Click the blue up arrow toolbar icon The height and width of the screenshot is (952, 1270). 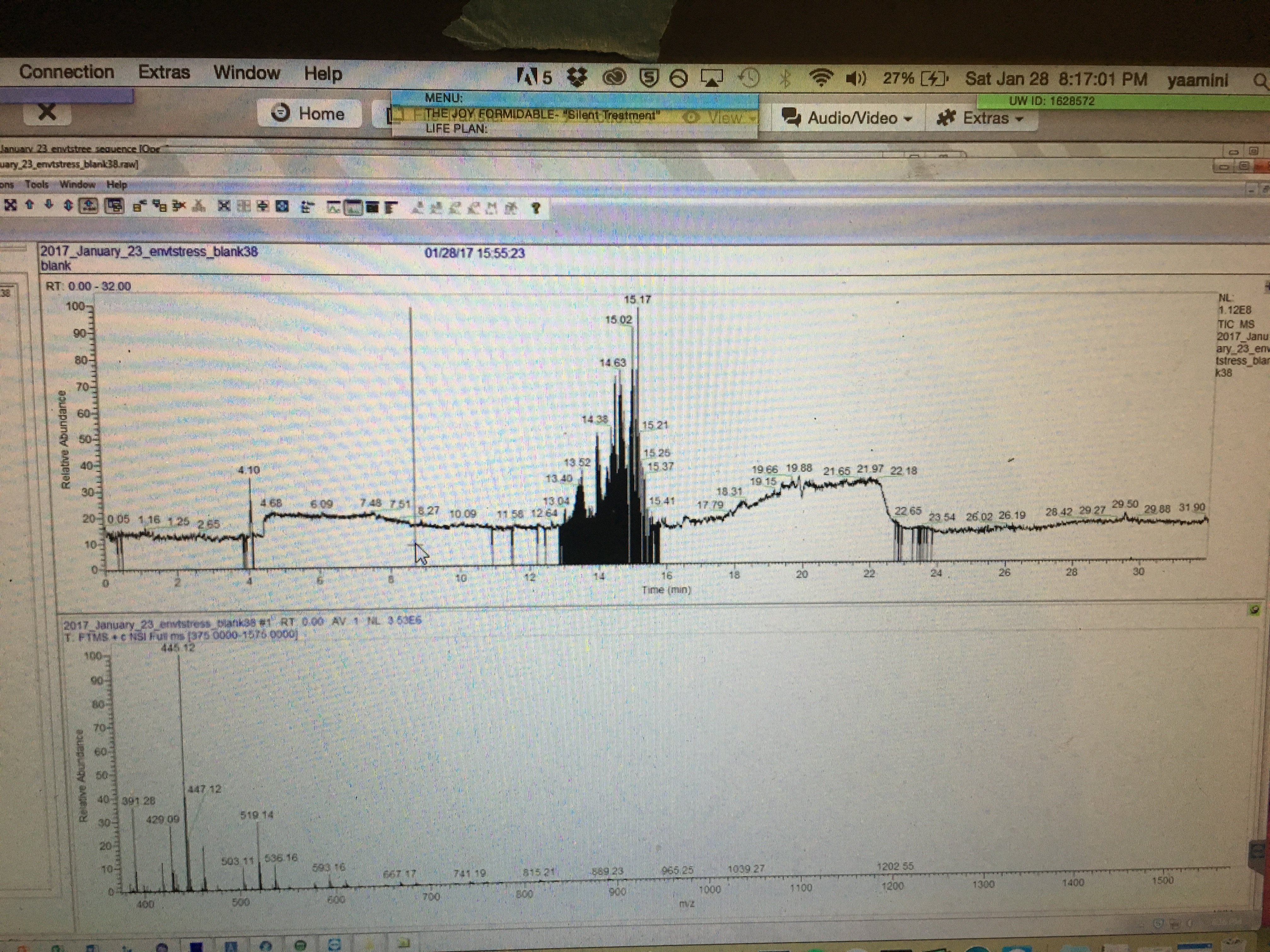[30, 205]
